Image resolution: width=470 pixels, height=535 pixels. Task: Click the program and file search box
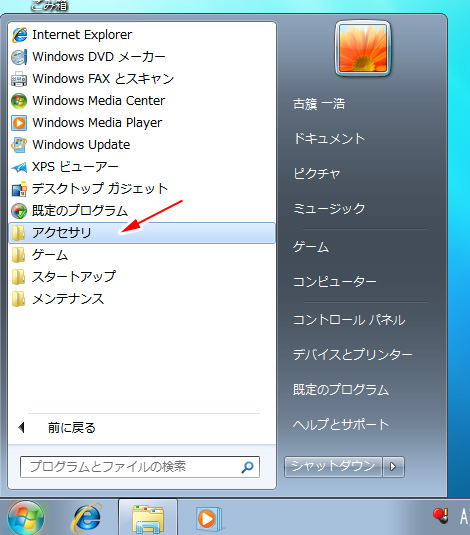tap(140, 467)
